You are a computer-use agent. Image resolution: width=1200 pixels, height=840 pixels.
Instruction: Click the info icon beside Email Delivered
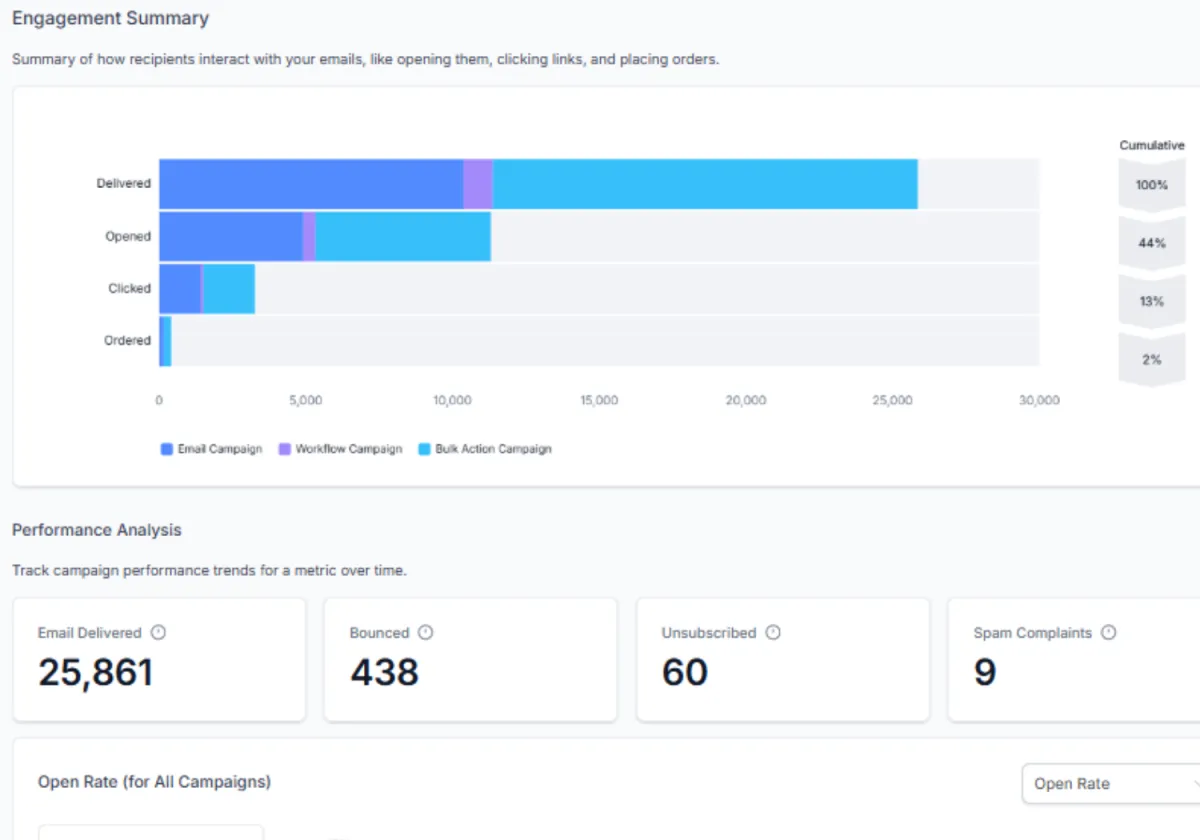coord(158,633)
